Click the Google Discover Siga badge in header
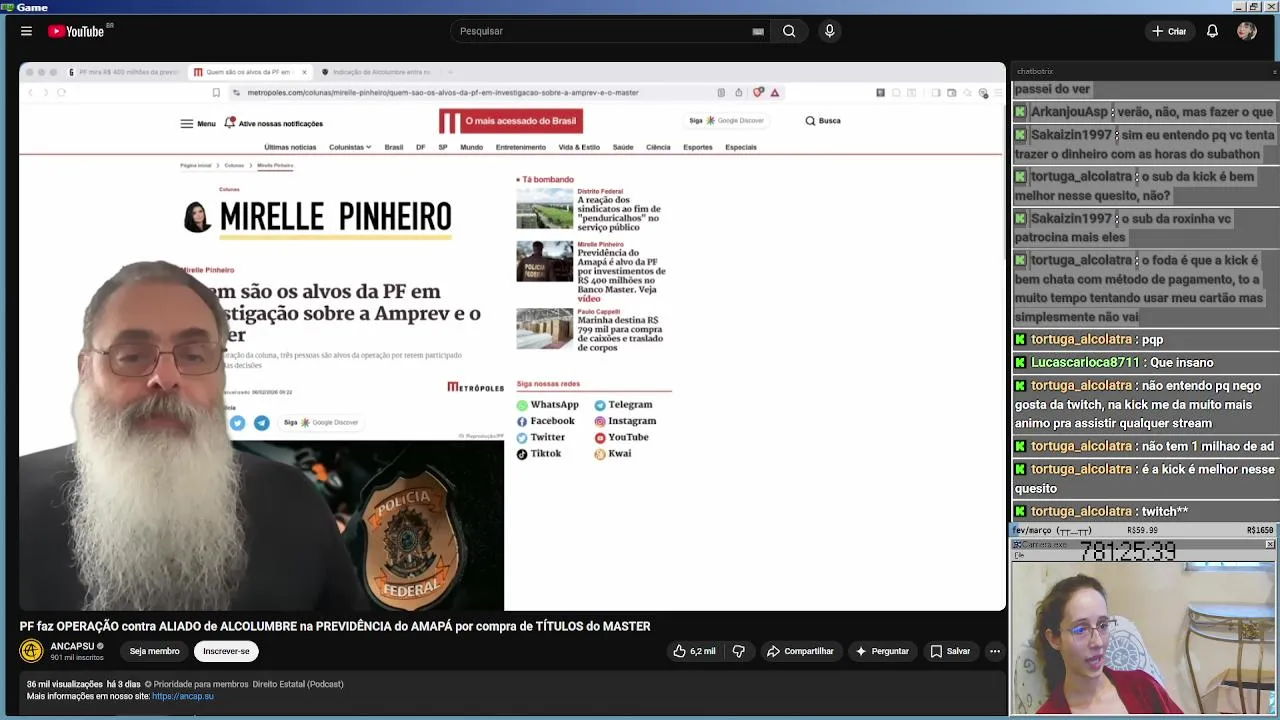The width and height of the screenshot is (1280, 720). 727,121
